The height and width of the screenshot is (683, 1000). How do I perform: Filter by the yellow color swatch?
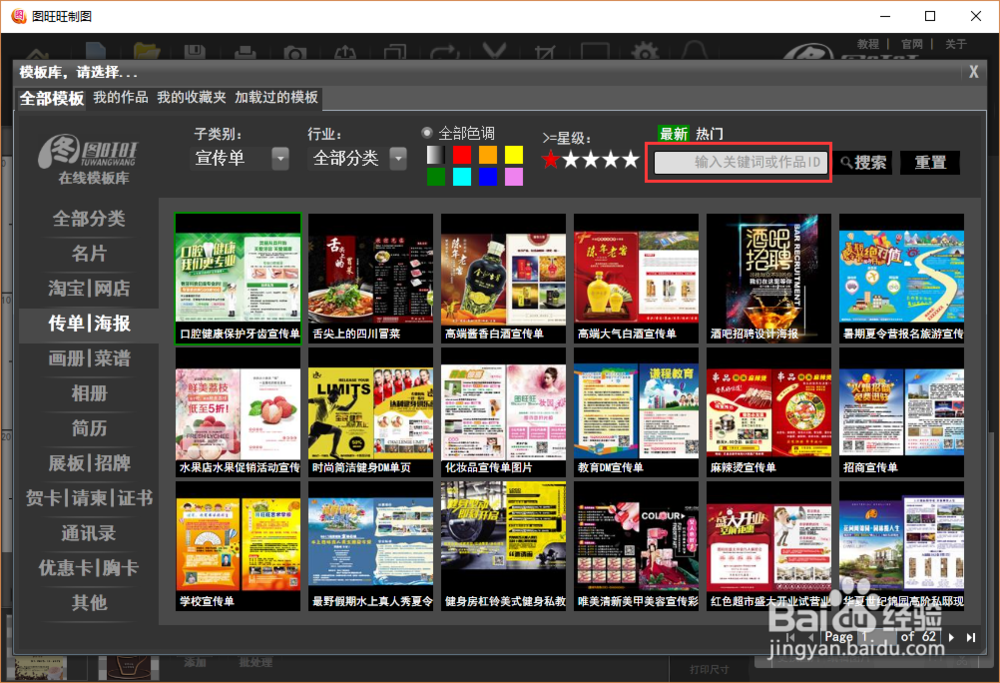click(514, 155)
